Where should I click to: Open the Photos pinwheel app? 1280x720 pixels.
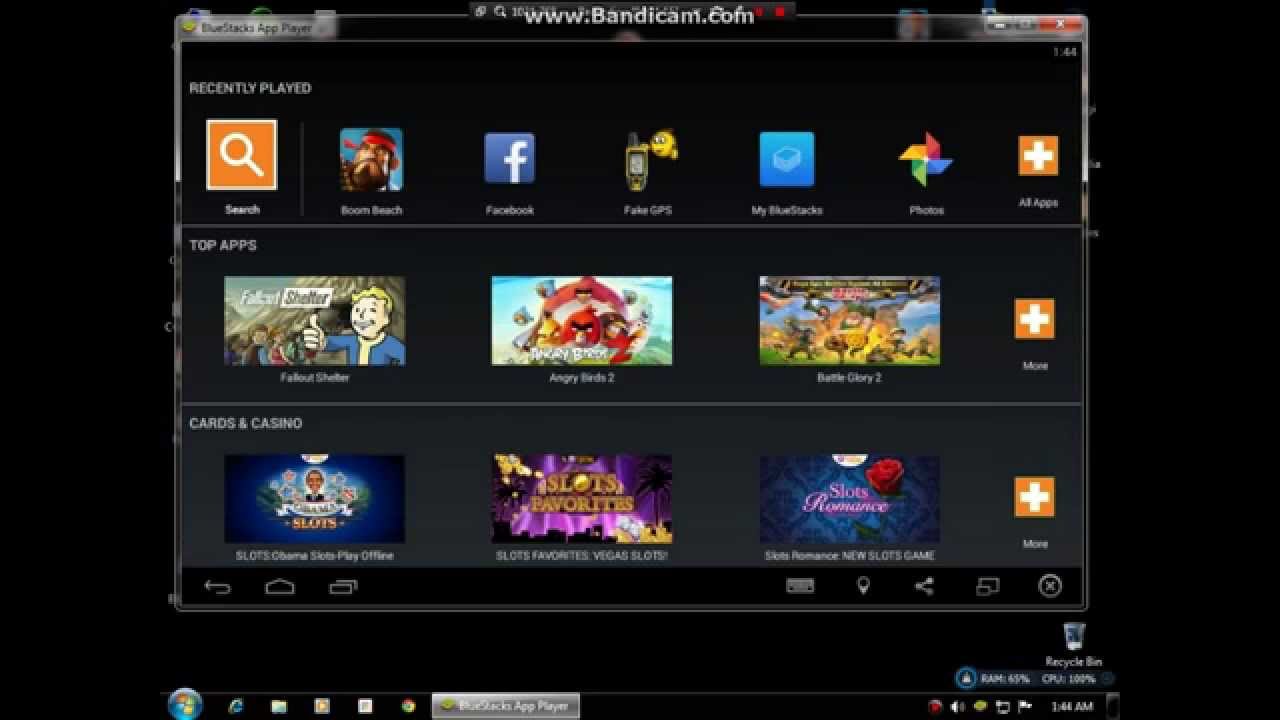coord(926,159)
